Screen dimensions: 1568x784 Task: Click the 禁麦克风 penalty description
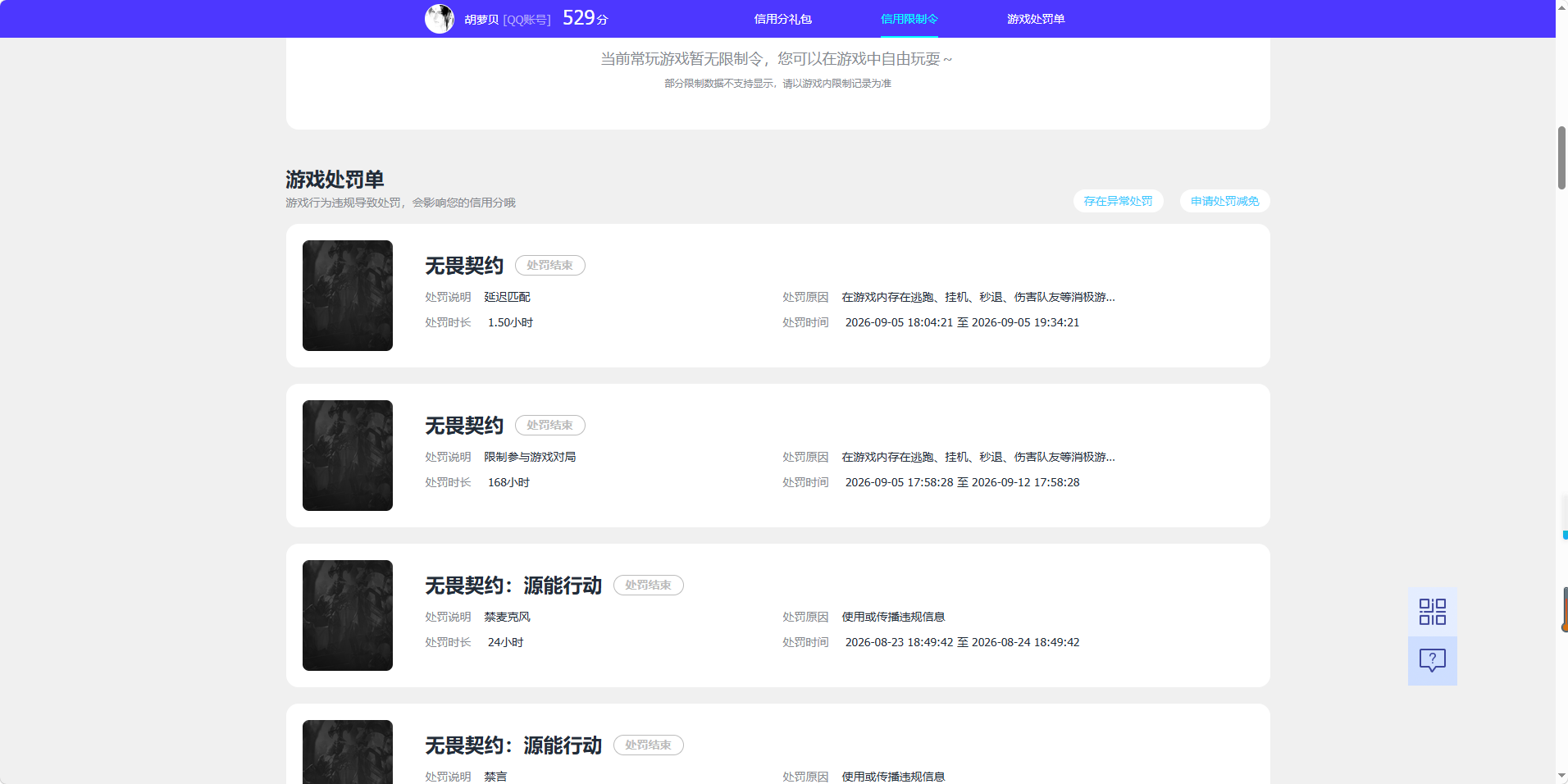click(x=508, y=617)
